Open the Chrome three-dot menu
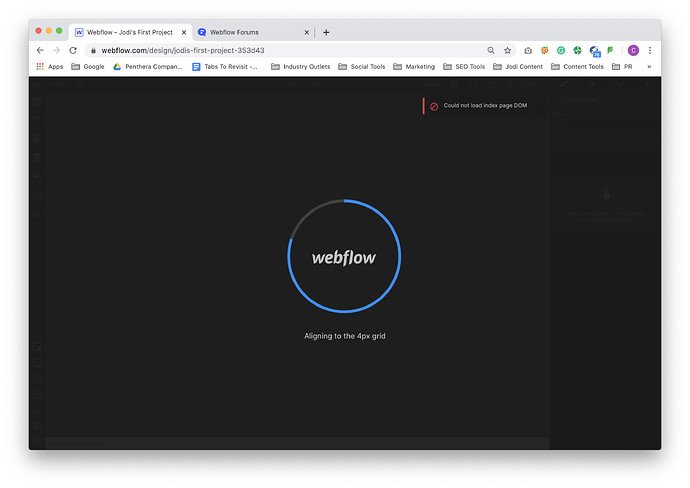The image size is (690, 488). click(x=650, y=51)
